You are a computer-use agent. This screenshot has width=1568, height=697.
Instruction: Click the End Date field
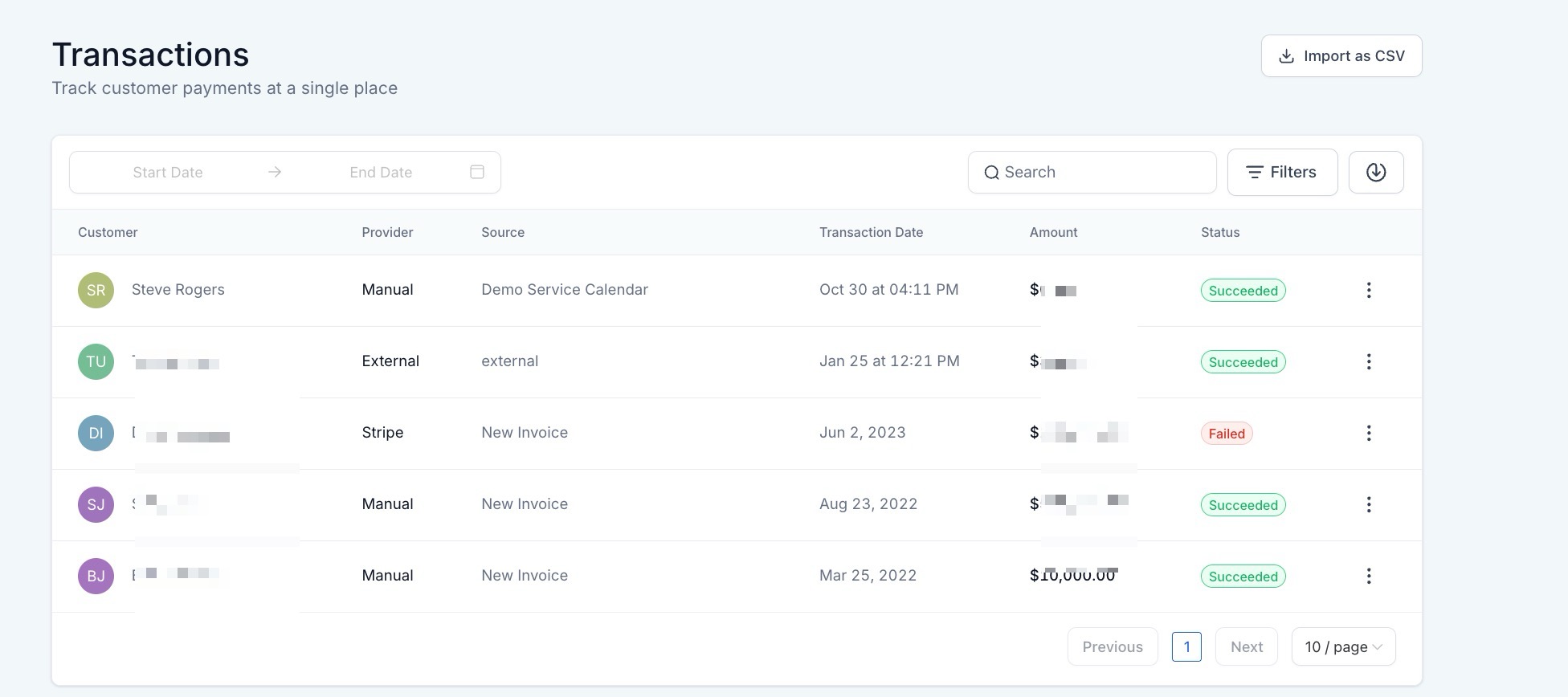381,173
